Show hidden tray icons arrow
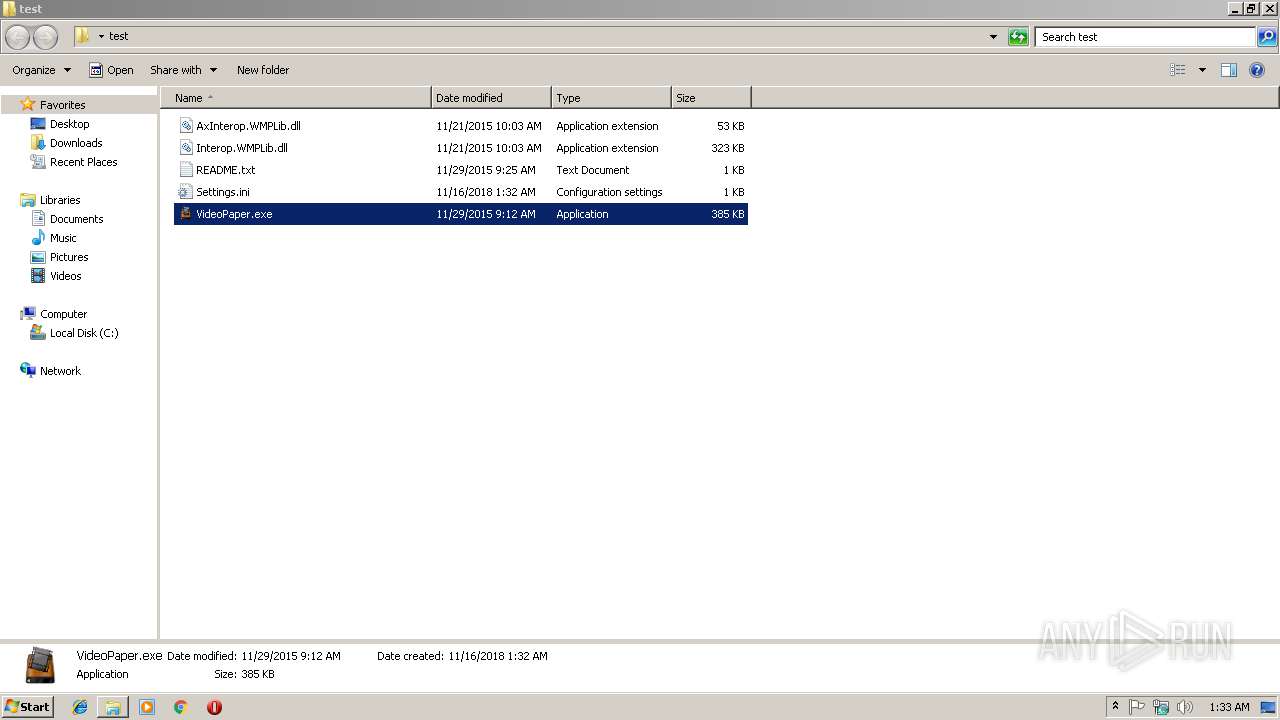1280x720 pixels. pyautogui.click(x=1116, y=707)
